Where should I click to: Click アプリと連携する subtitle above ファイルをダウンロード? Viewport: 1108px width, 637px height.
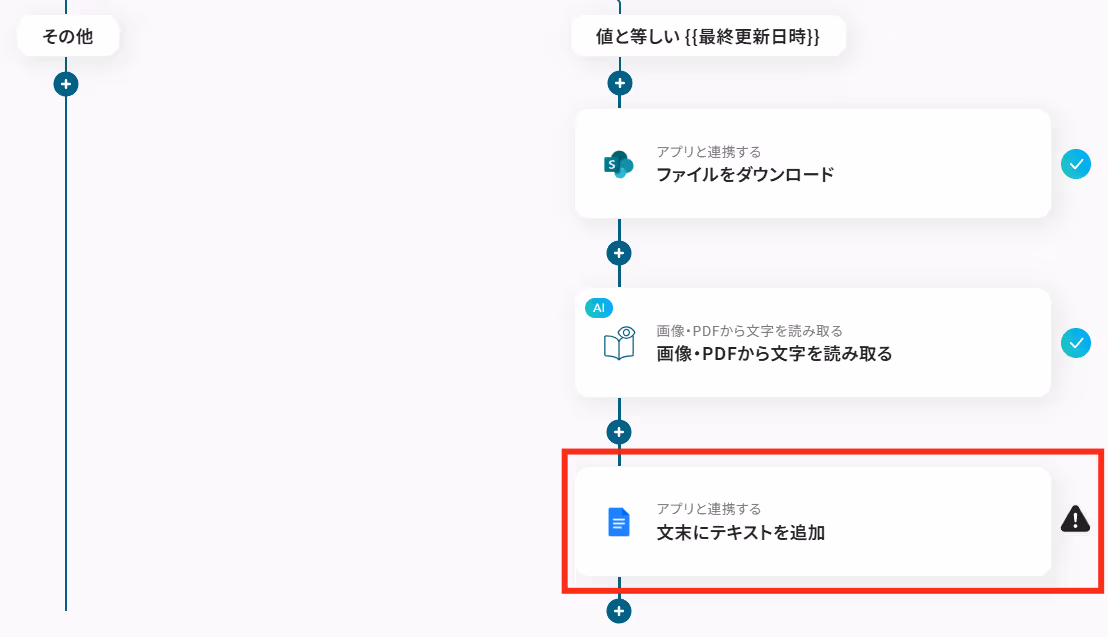(x=709, y=152)
